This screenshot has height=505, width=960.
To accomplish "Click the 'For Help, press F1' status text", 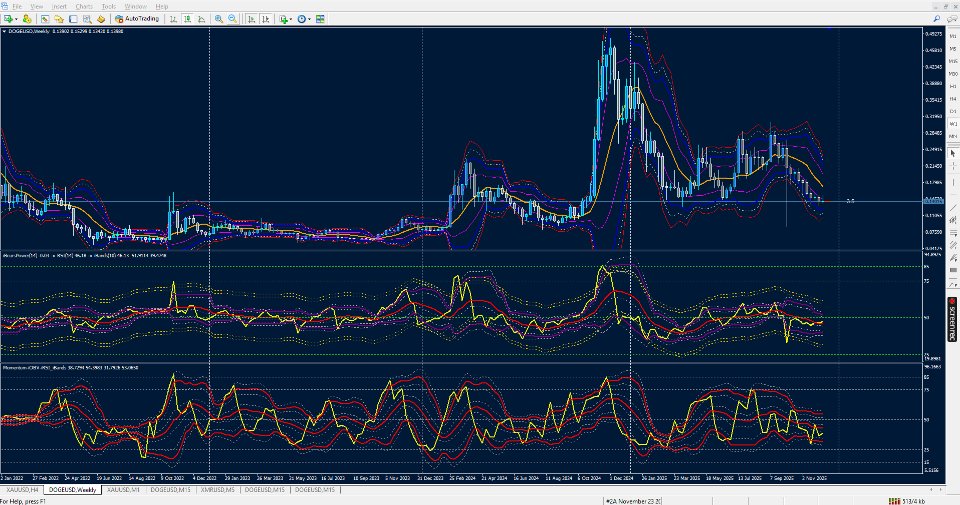I will (23, 501).
